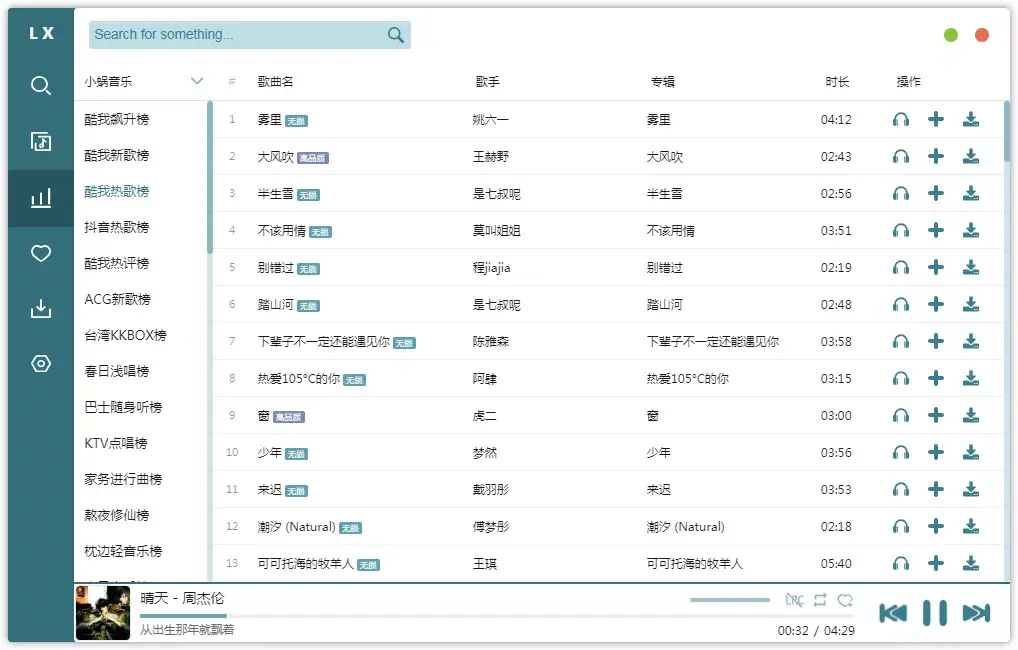The width and height of the screenshot is (1018, 650).
Task: Download 半生雪 song
Action: [971, 194]
